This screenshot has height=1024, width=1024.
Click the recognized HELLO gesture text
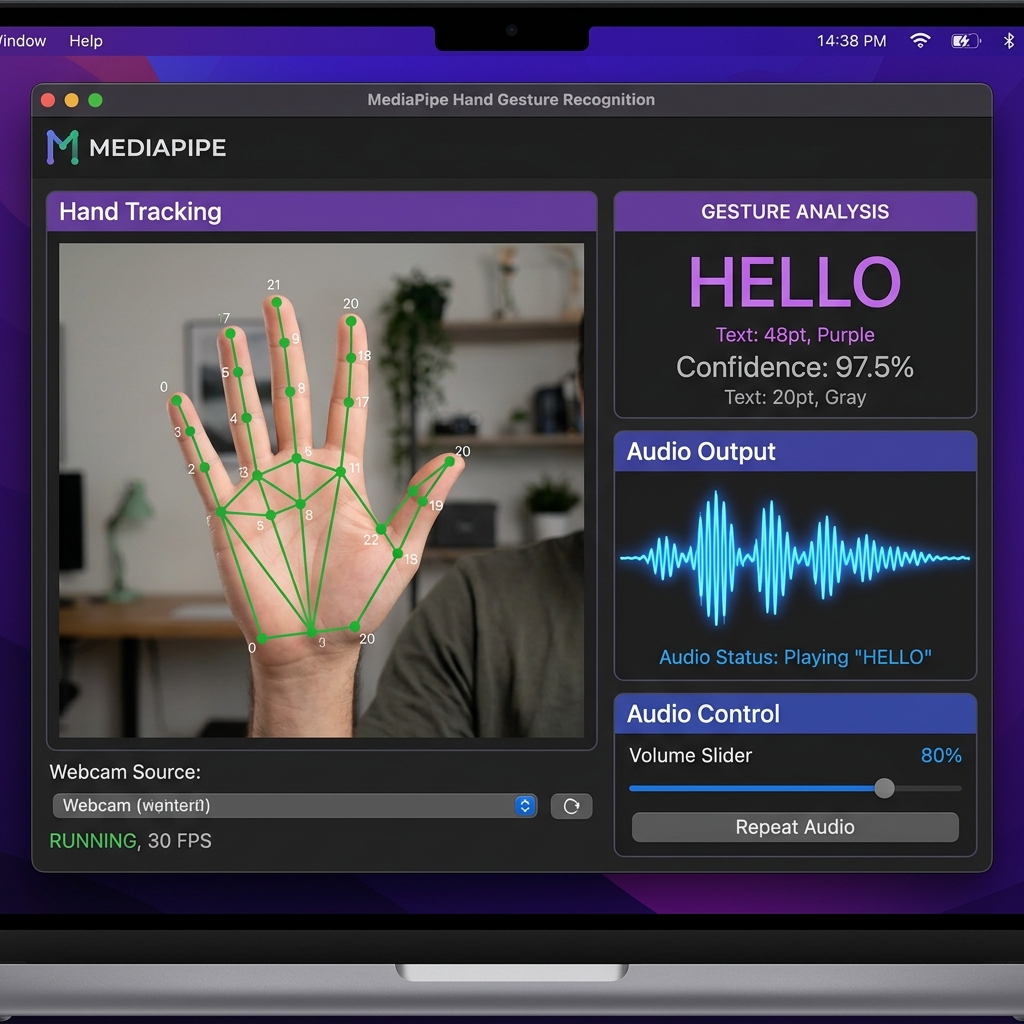click(x=795, y=282)
